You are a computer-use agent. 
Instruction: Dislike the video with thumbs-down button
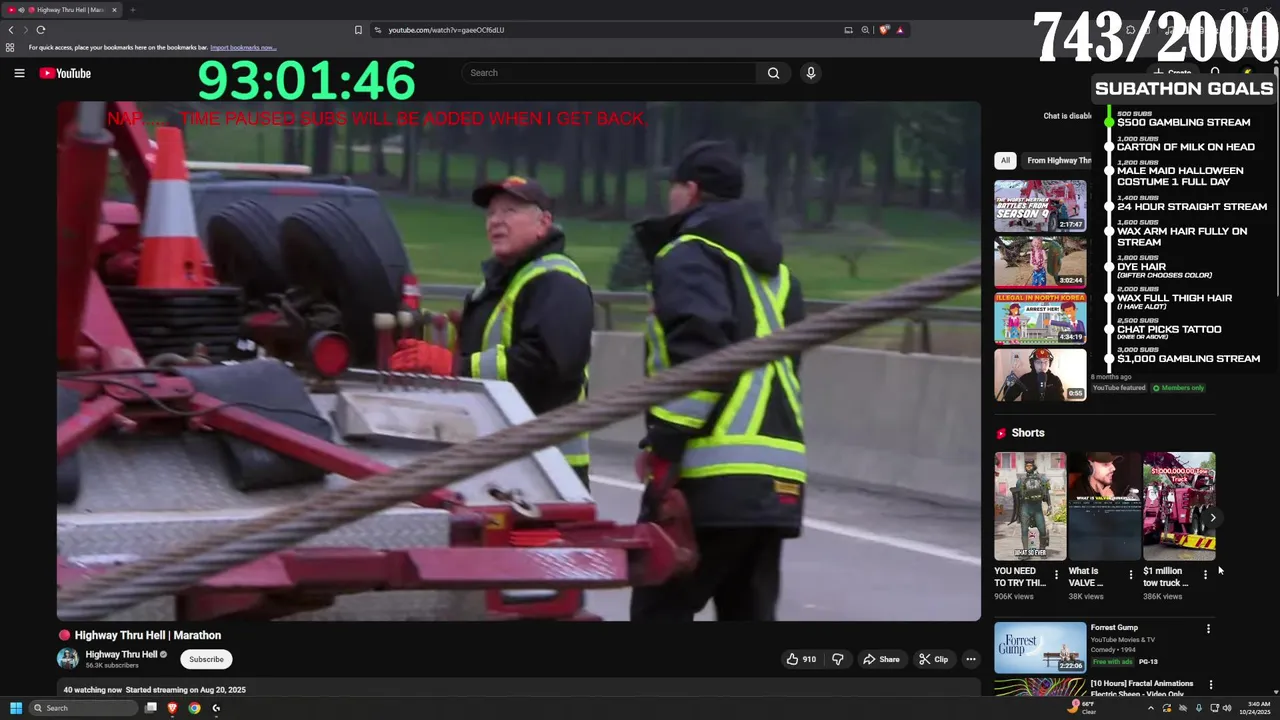tap(838, 659)
